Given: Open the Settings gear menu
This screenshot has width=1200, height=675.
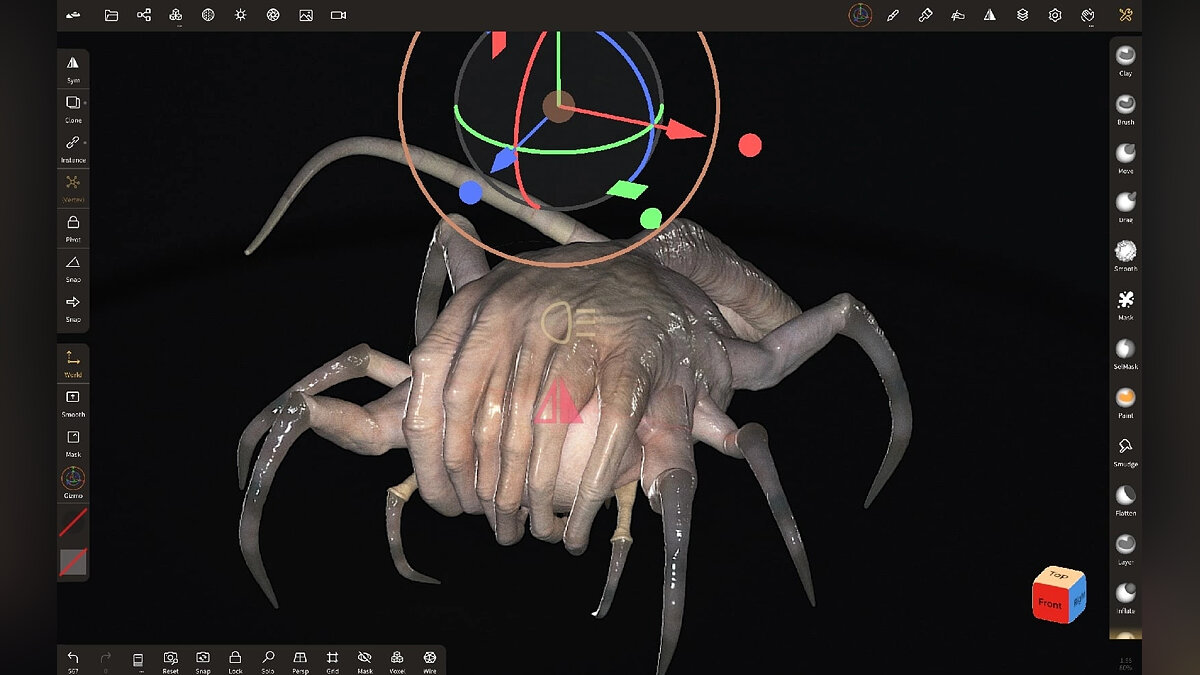Looking at the screenshot, I should [1055, 15].
